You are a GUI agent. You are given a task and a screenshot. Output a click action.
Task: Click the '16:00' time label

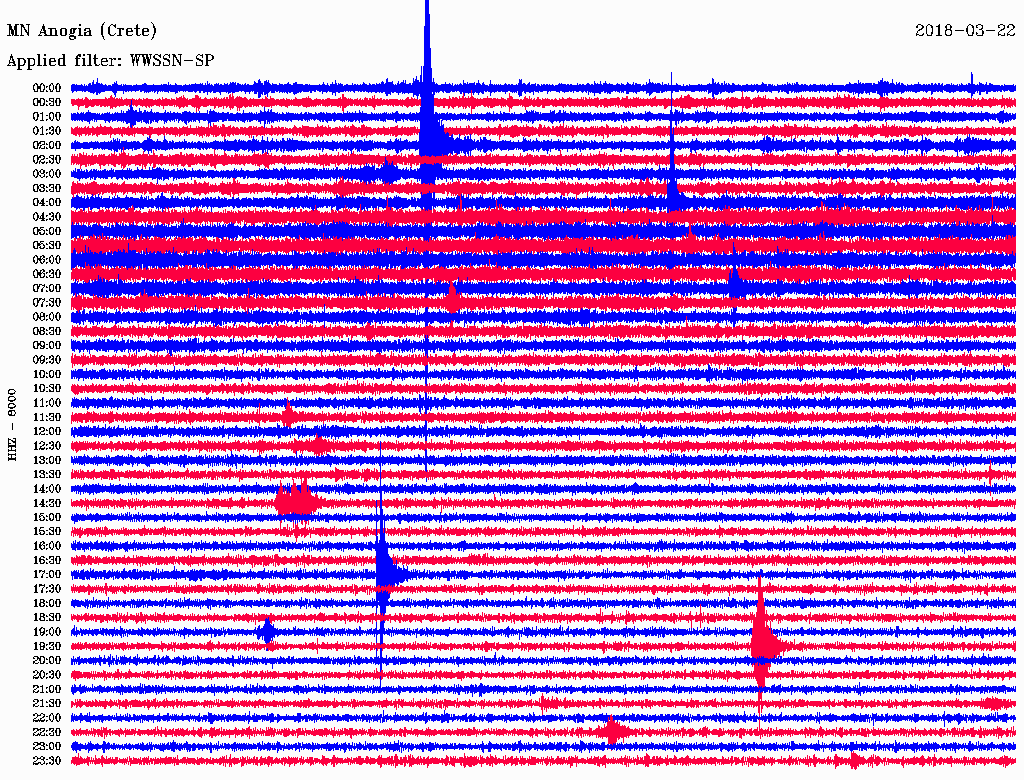(x=46, y=546)
